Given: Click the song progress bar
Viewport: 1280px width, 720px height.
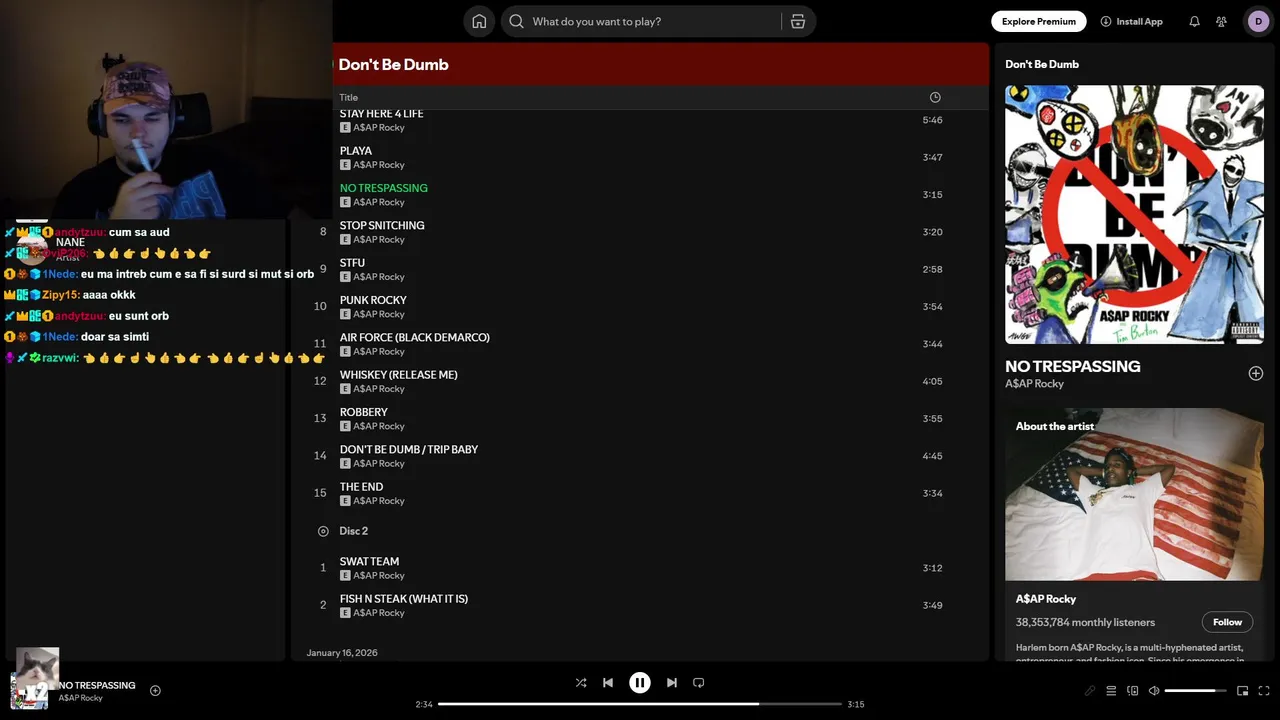Looking at the screenshot, I should (640, 704).
